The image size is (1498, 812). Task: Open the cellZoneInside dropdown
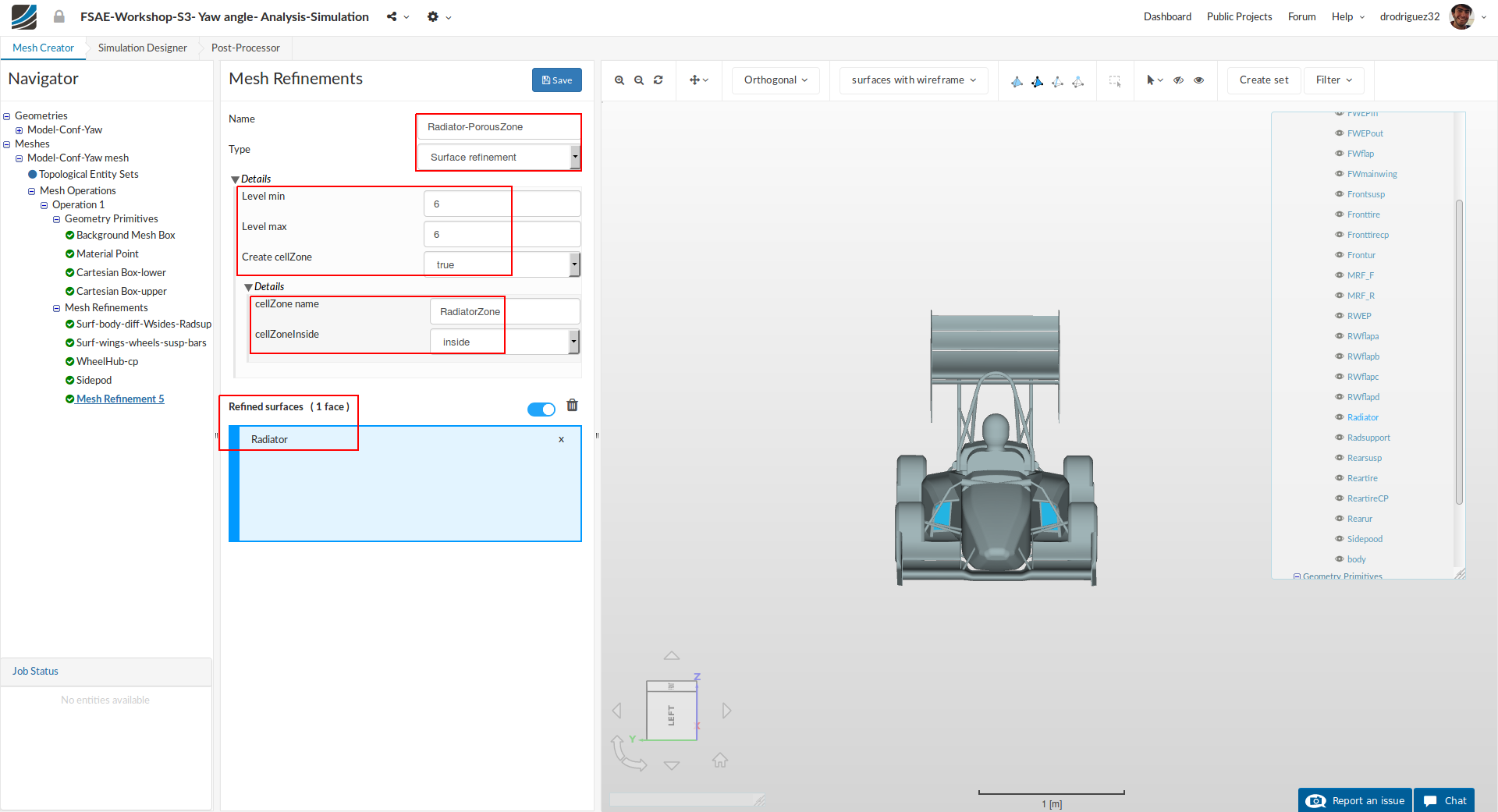click(x=505, y=342)
